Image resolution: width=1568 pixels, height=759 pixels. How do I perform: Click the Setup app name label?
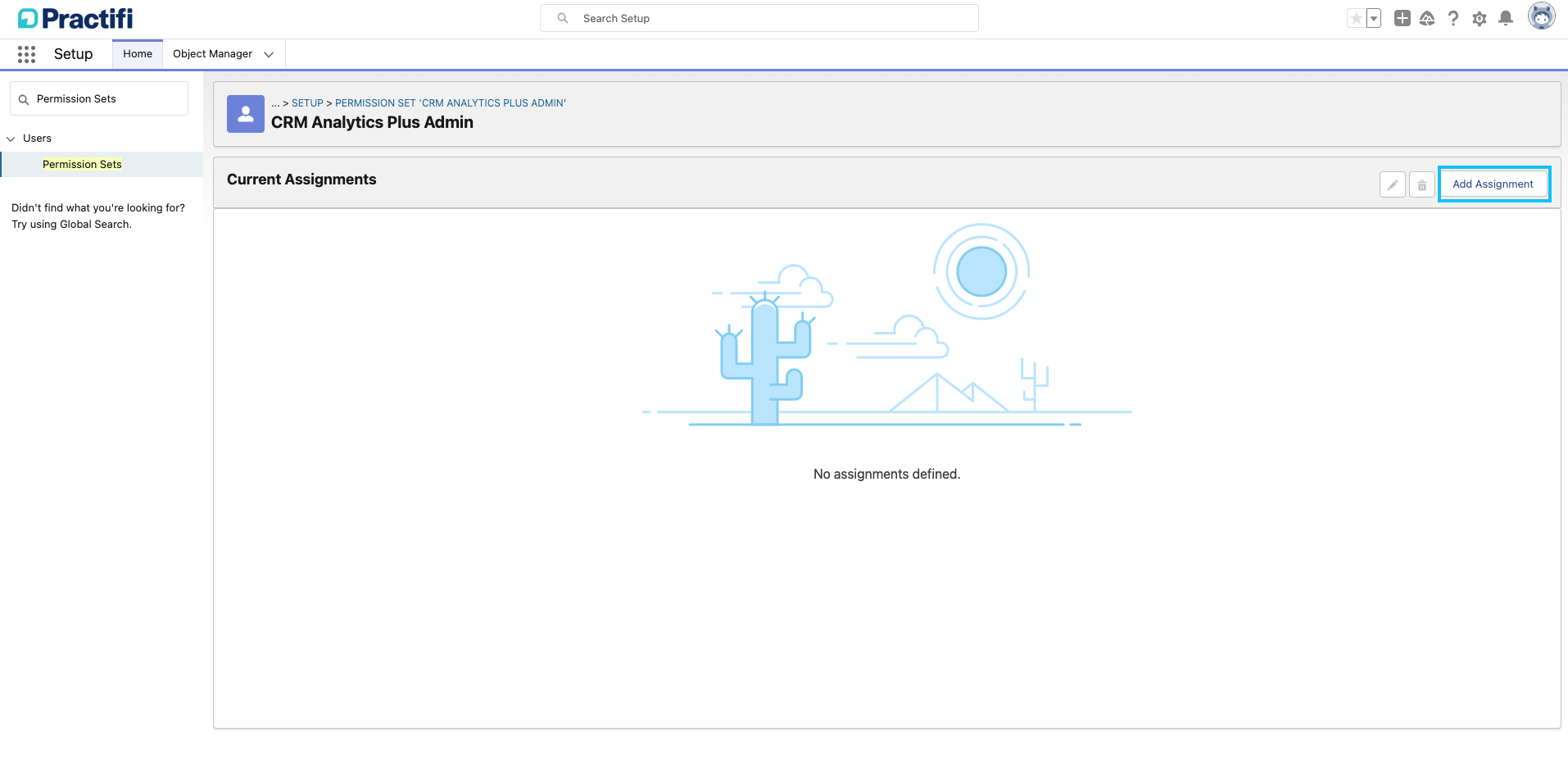pyautogui.click(x=73, y=54)
